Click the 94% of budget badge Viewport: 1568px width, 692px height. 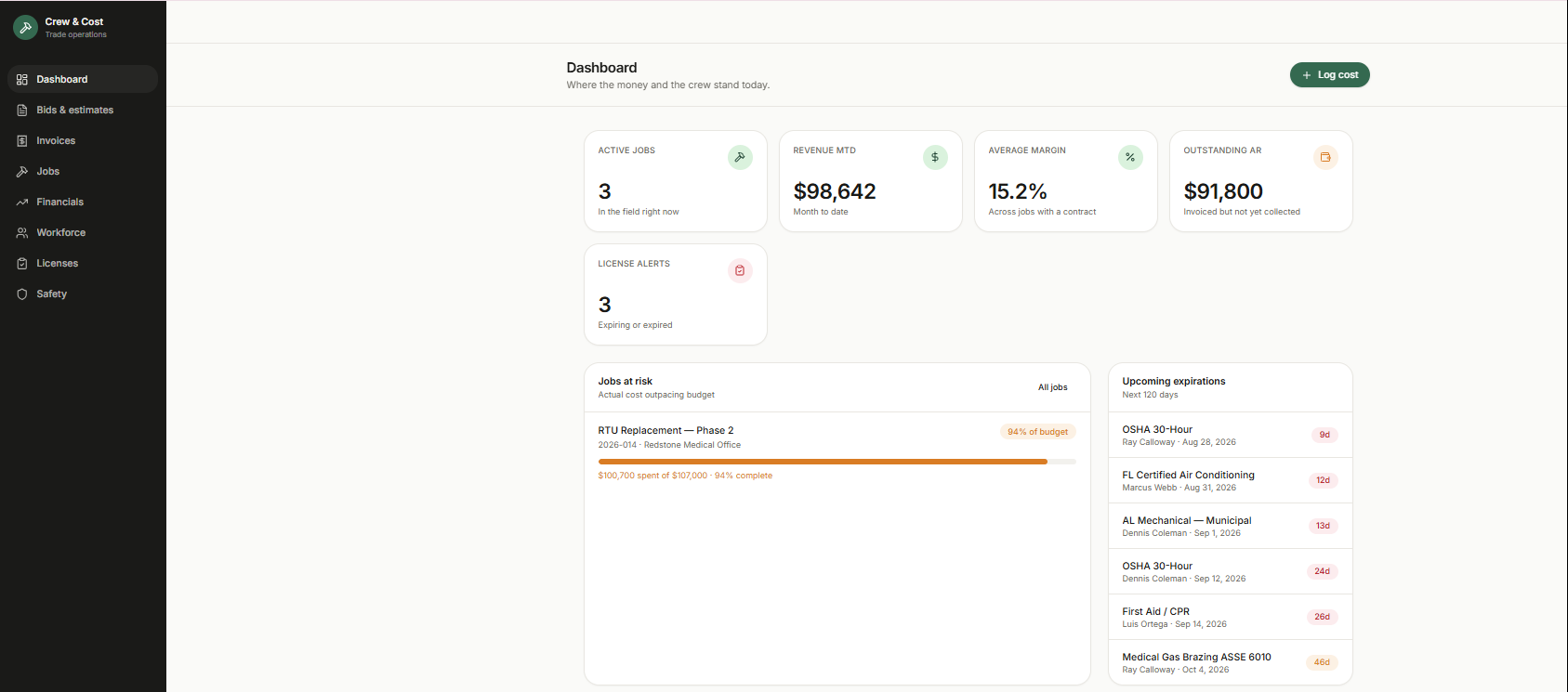click(1037, 432)
